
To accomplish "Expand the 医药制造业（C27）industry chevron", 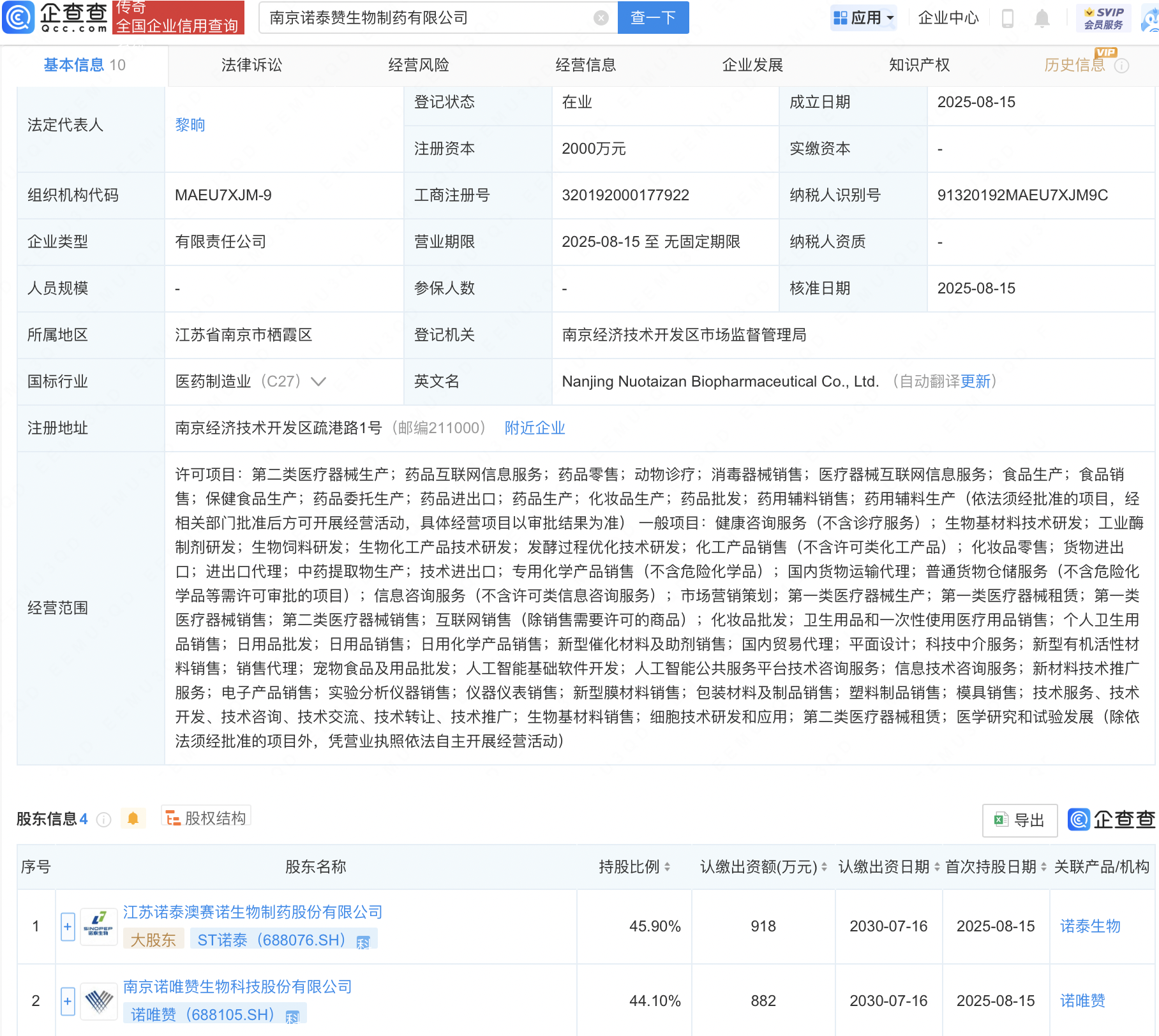I will (x=318, y=381).
